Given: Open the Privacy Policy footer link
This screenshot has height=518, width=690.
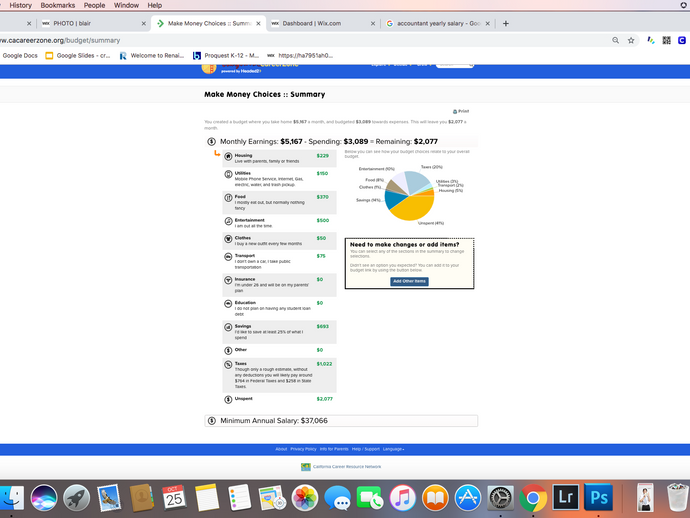Looking at the screenshot, I should tap(303, 449).
